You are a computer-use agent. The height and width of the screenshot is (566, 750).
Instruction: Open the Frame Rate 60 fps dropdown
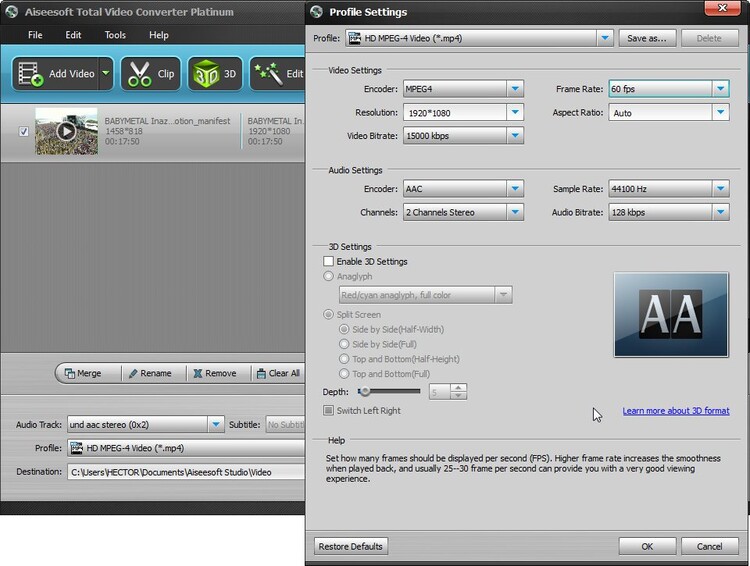720,89
